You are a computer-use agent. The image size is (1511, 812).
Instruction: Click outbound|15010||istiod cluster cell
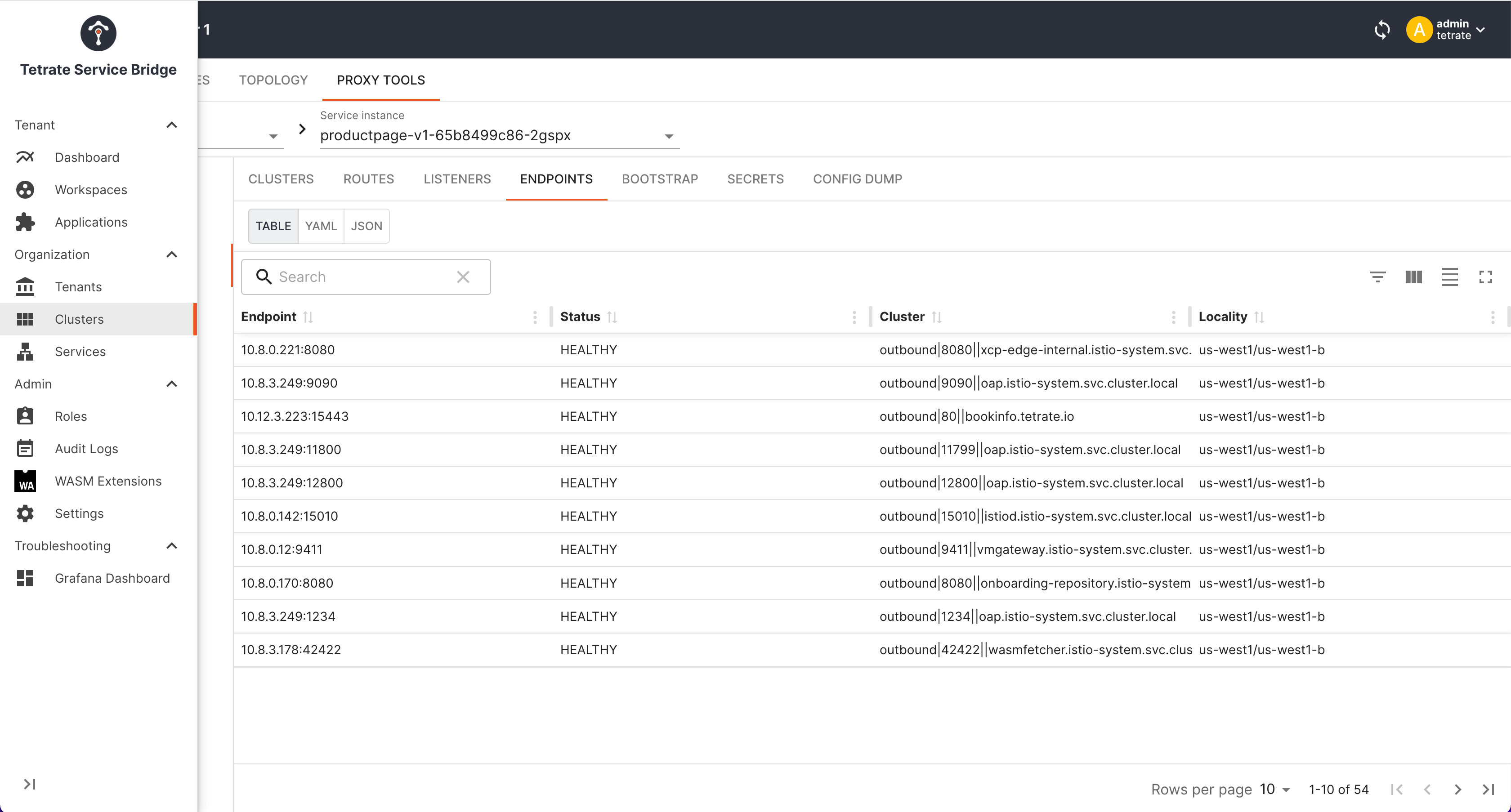[x=1035, y=516]
